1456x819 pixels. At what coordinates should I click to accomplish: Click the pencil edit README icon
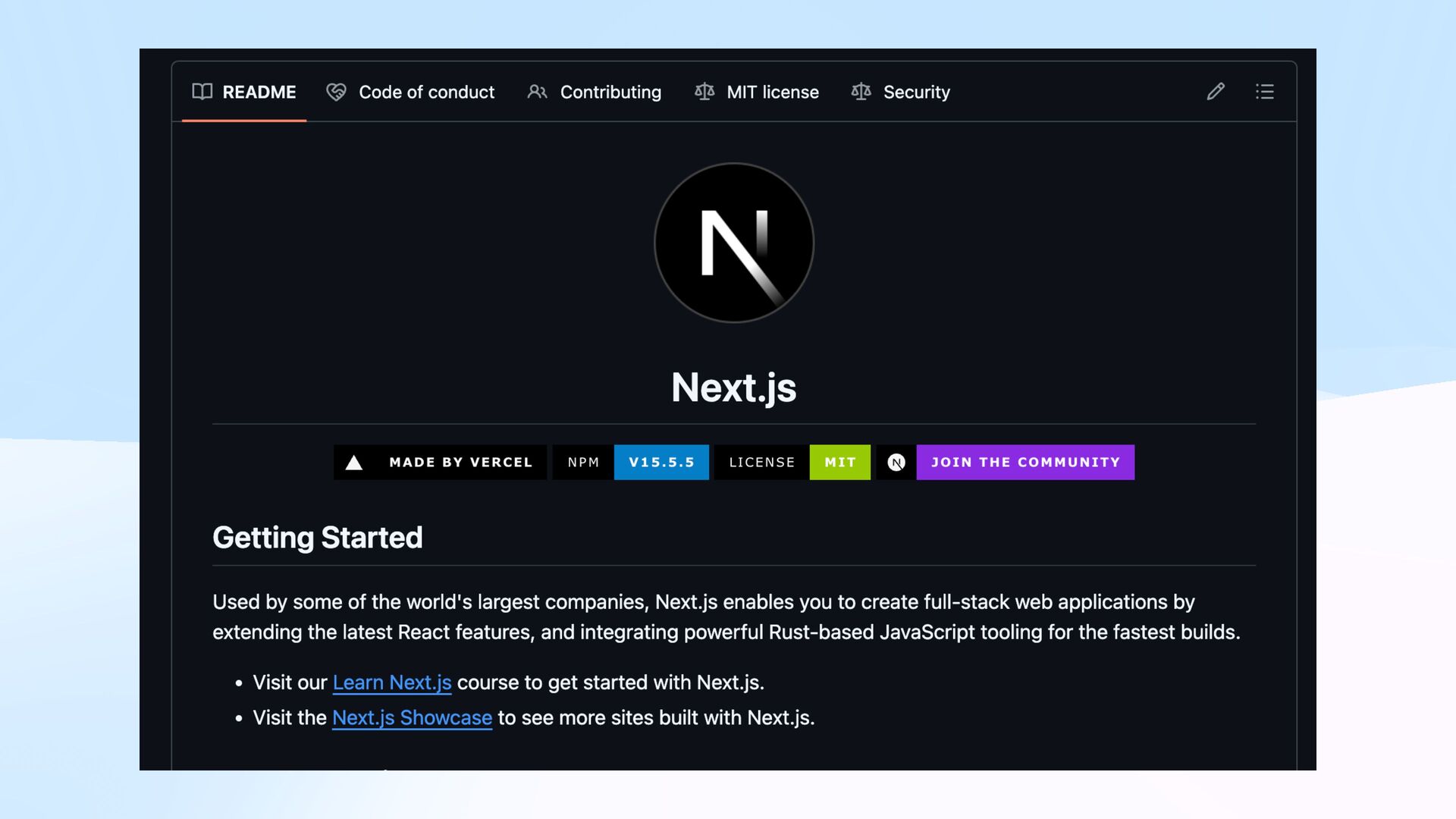pyautogui.click(x=1216, y=92)
